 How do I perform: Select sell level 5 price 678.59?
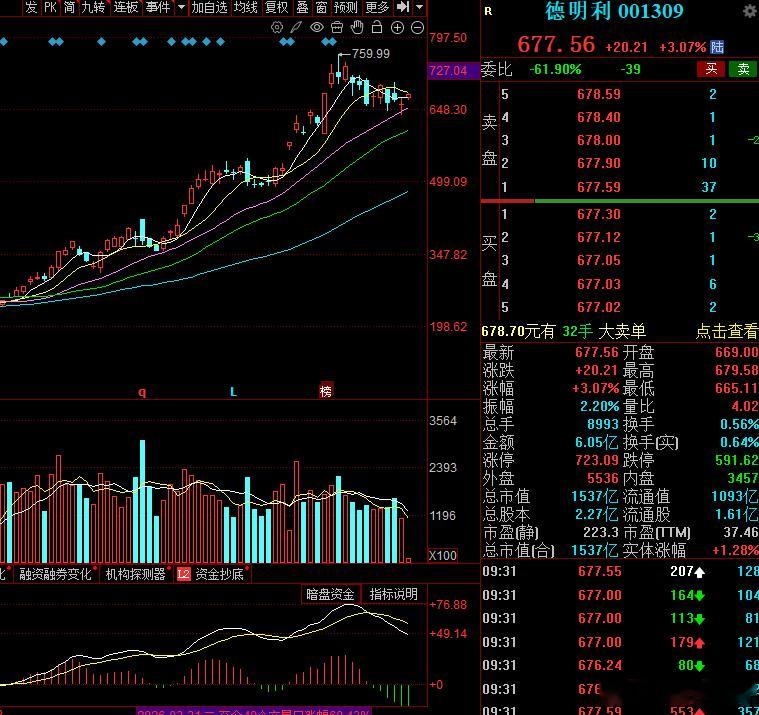point(599,94)
